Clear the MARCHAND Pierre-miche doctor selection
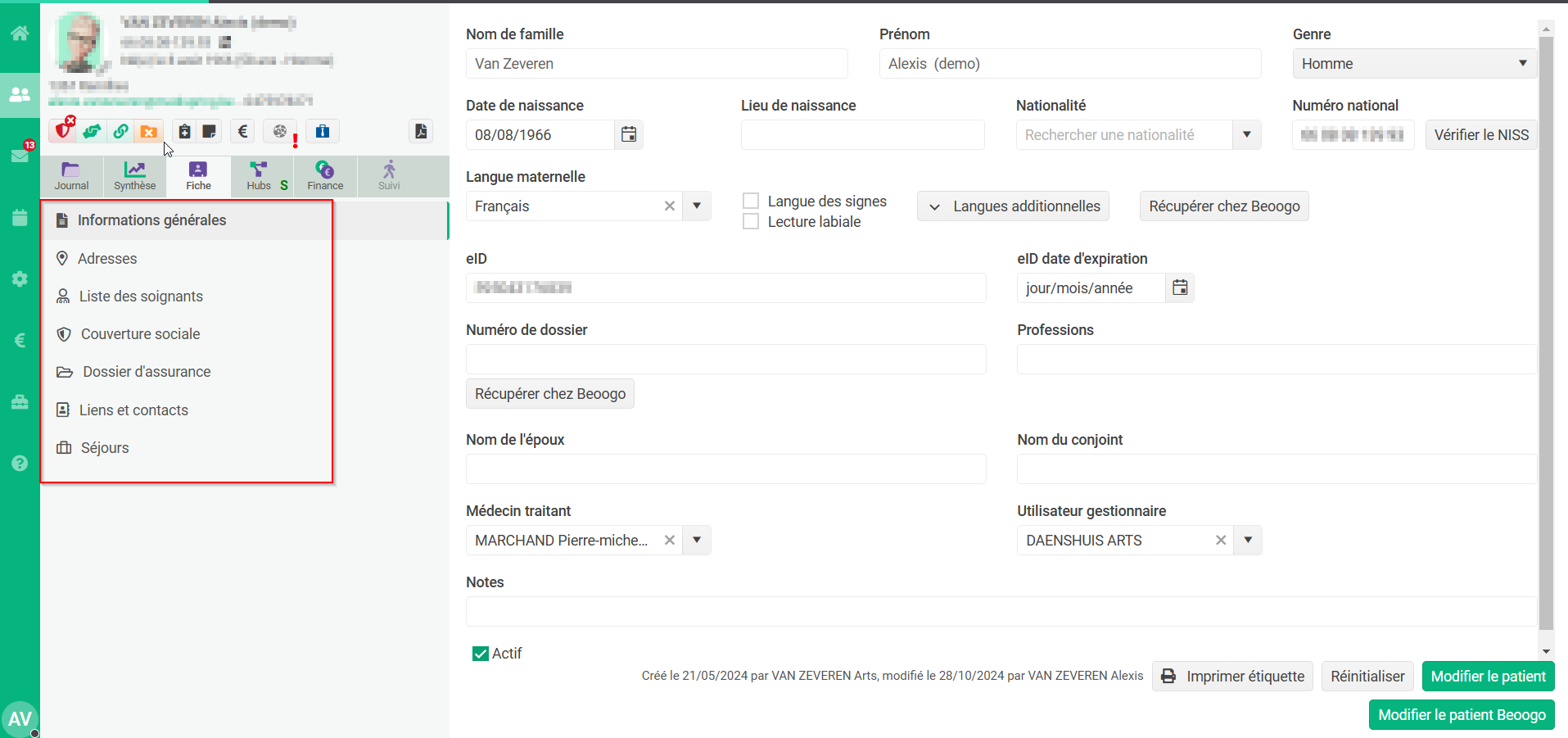This screenshot has height=738, width=1568. tap(669, 540)
